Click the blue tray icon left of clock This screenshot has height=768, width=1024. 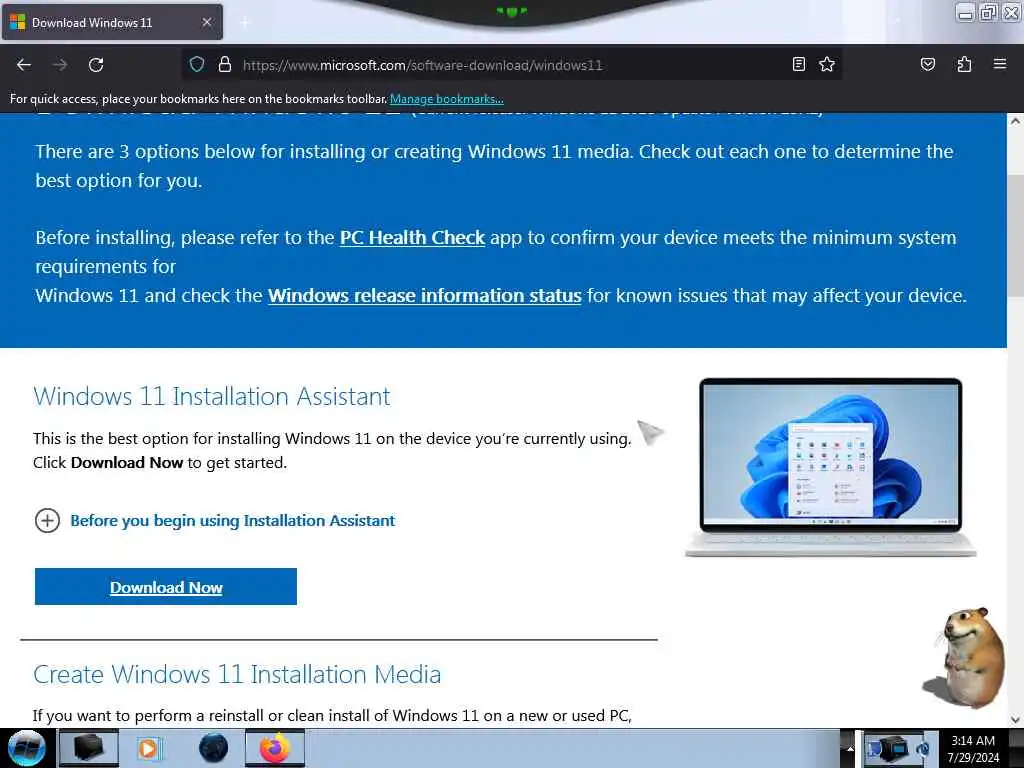coord(923,748)
